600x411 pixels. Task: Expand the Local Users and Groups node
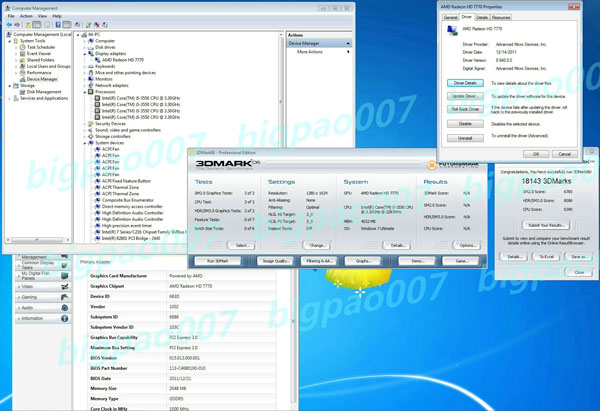pyautogui.click(x=16, y=67)
